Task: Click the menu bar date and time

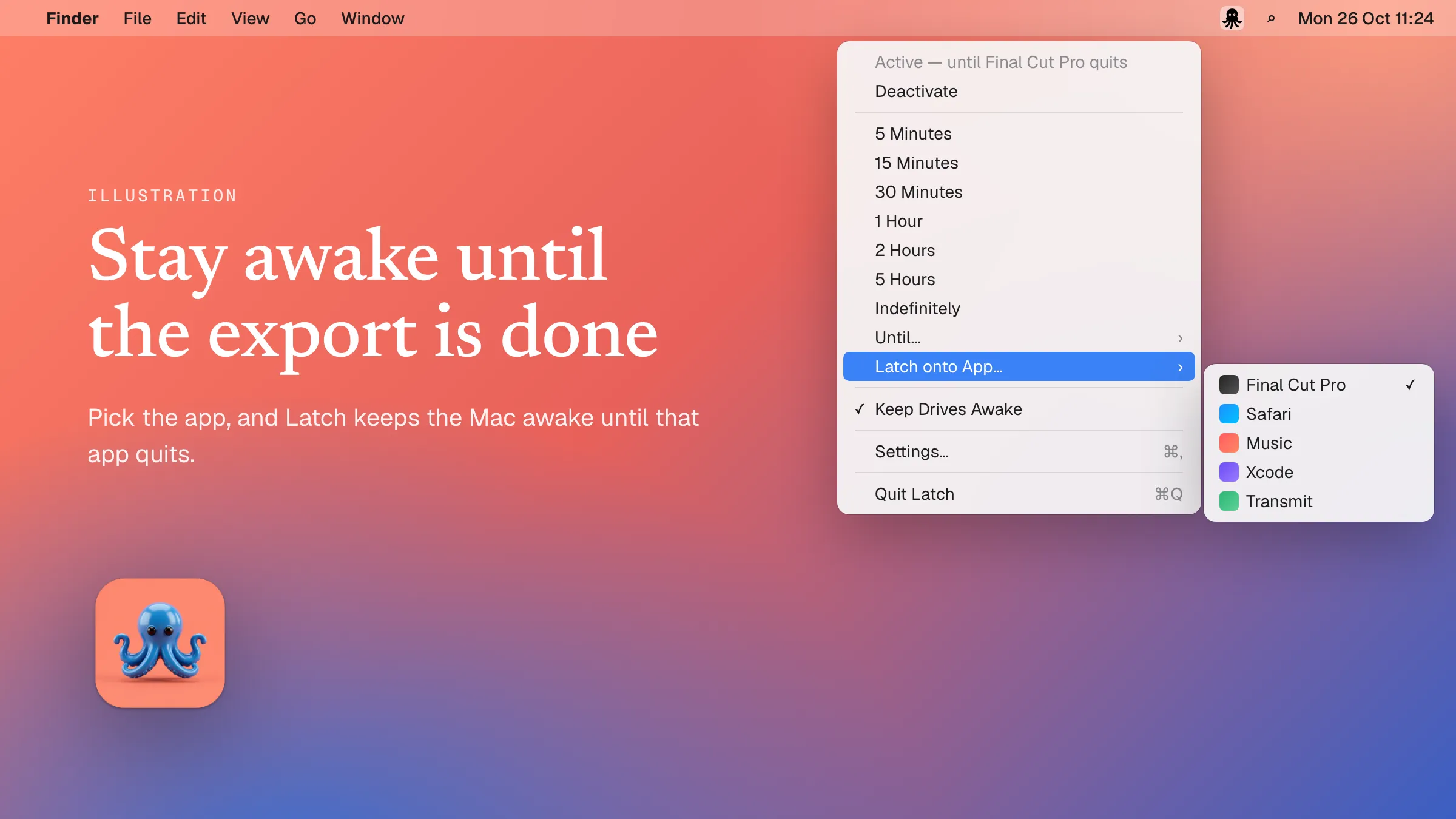Action: tap(1366, 18)
